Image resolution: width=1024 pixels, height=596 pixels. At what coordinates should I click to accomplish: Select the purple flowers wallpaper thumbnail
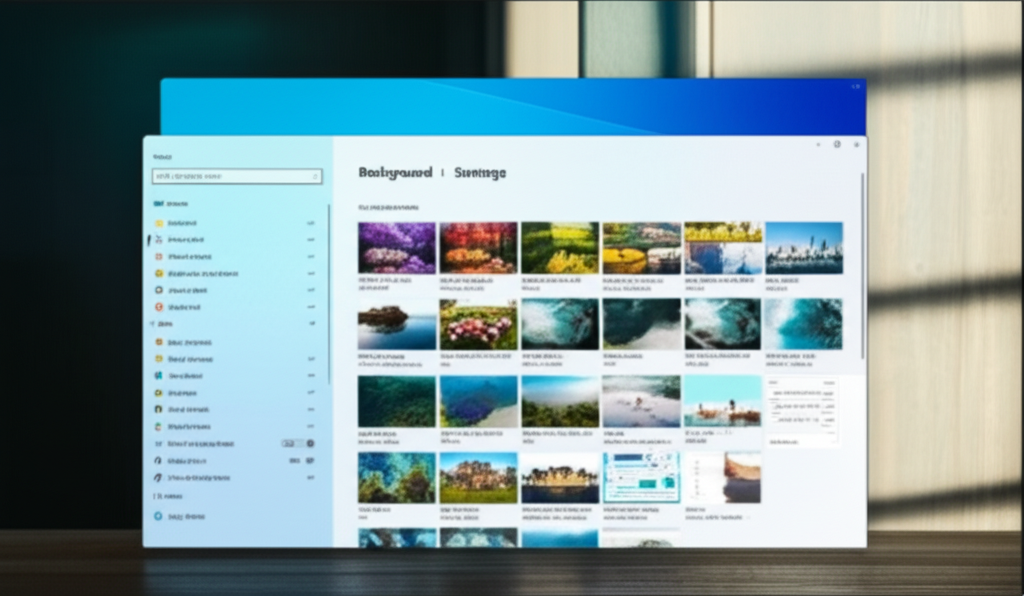396,247
